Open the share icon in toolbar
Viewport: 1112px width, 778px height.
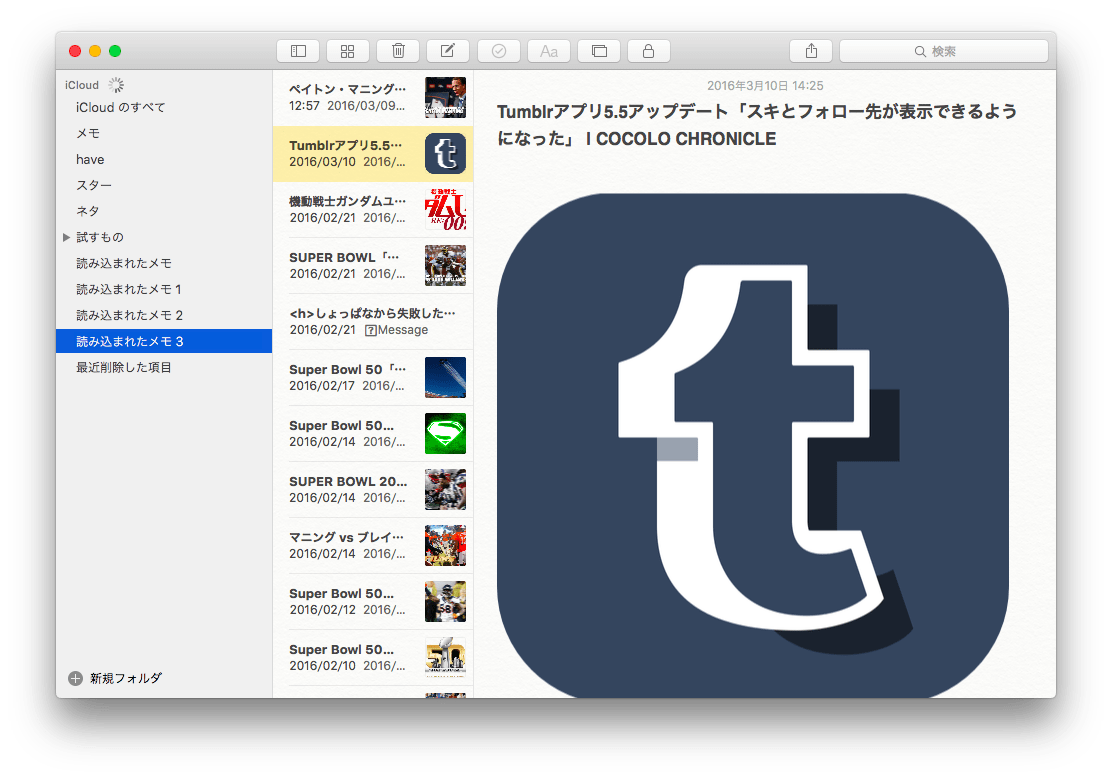coord(811,51)
